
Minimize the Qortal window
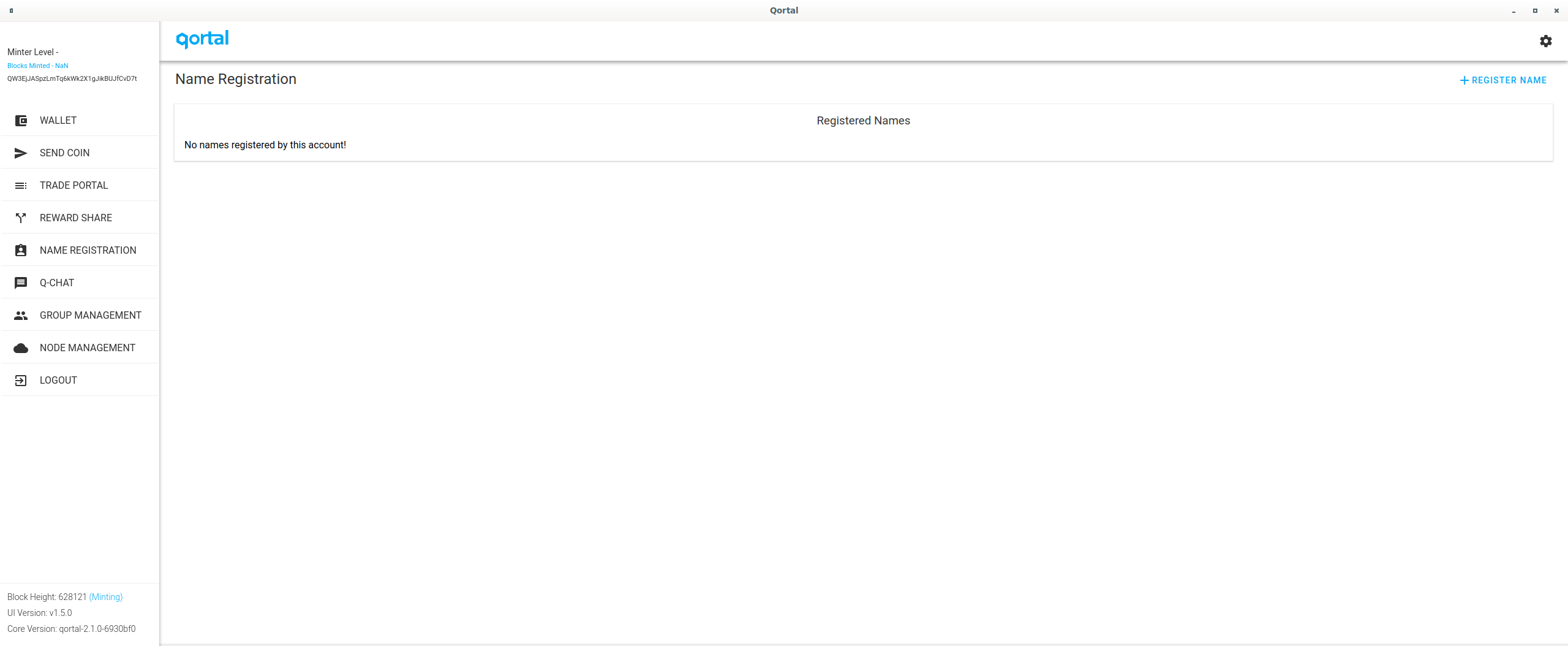tap(1514, 11)
